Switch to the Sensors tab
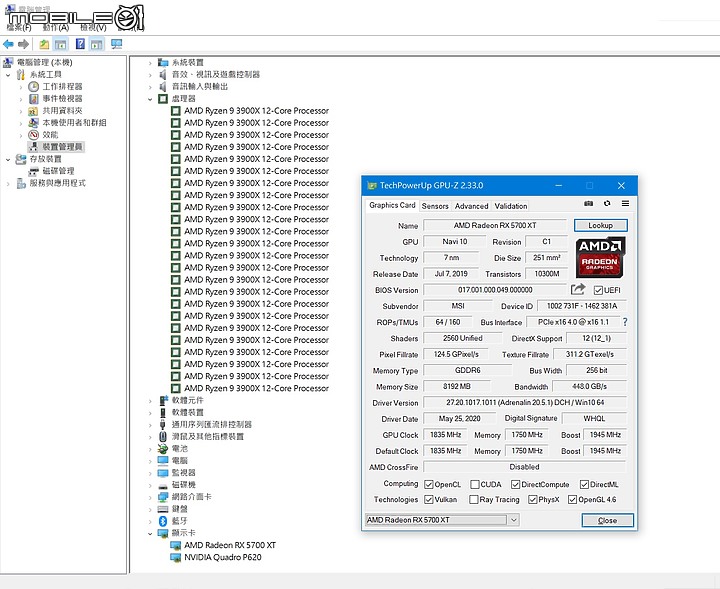Screen dimensions: 720x589 (x=435, y=206)
